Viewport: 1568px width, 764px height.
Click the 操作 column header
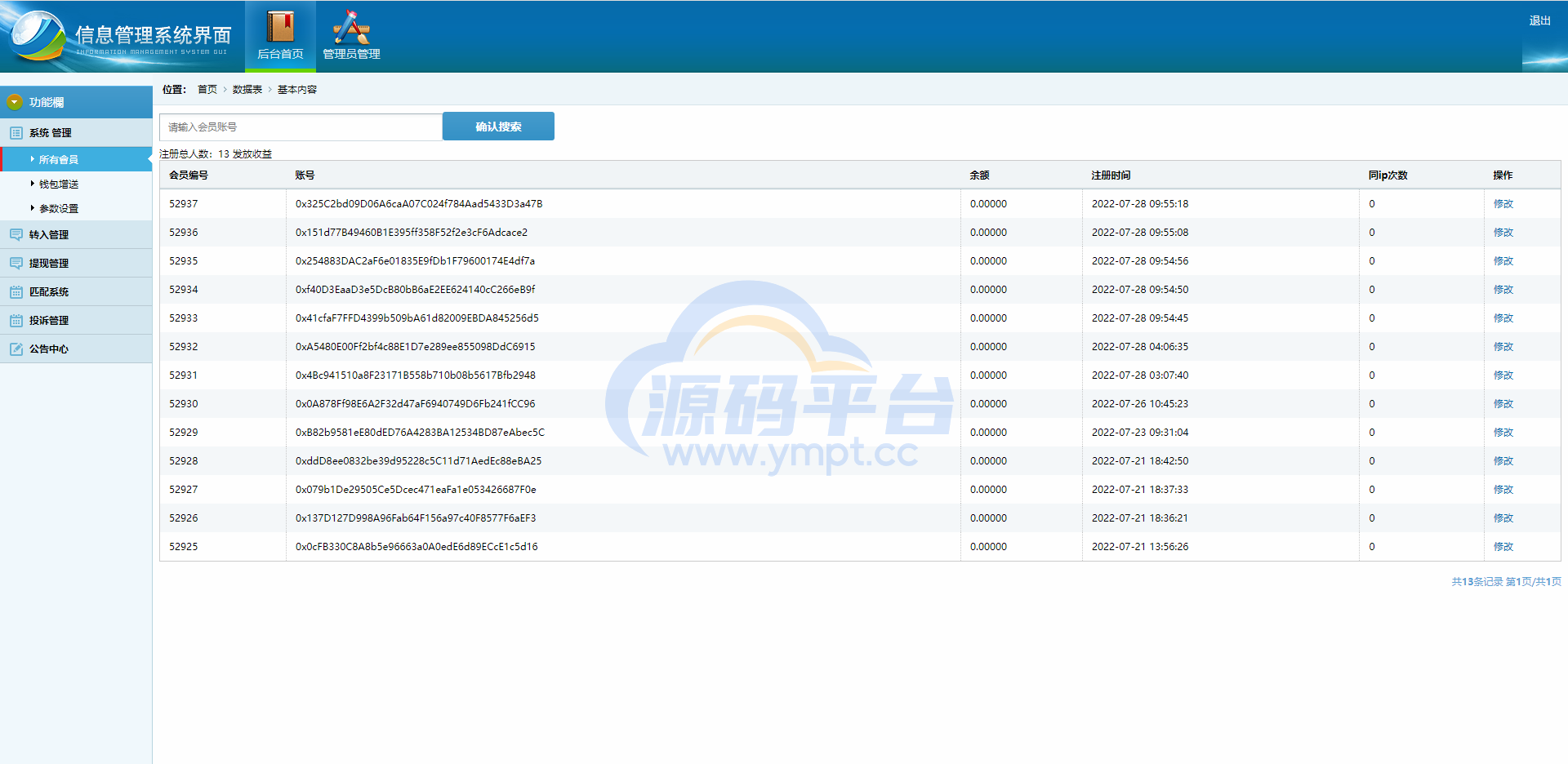click(x=1503, y=175)
